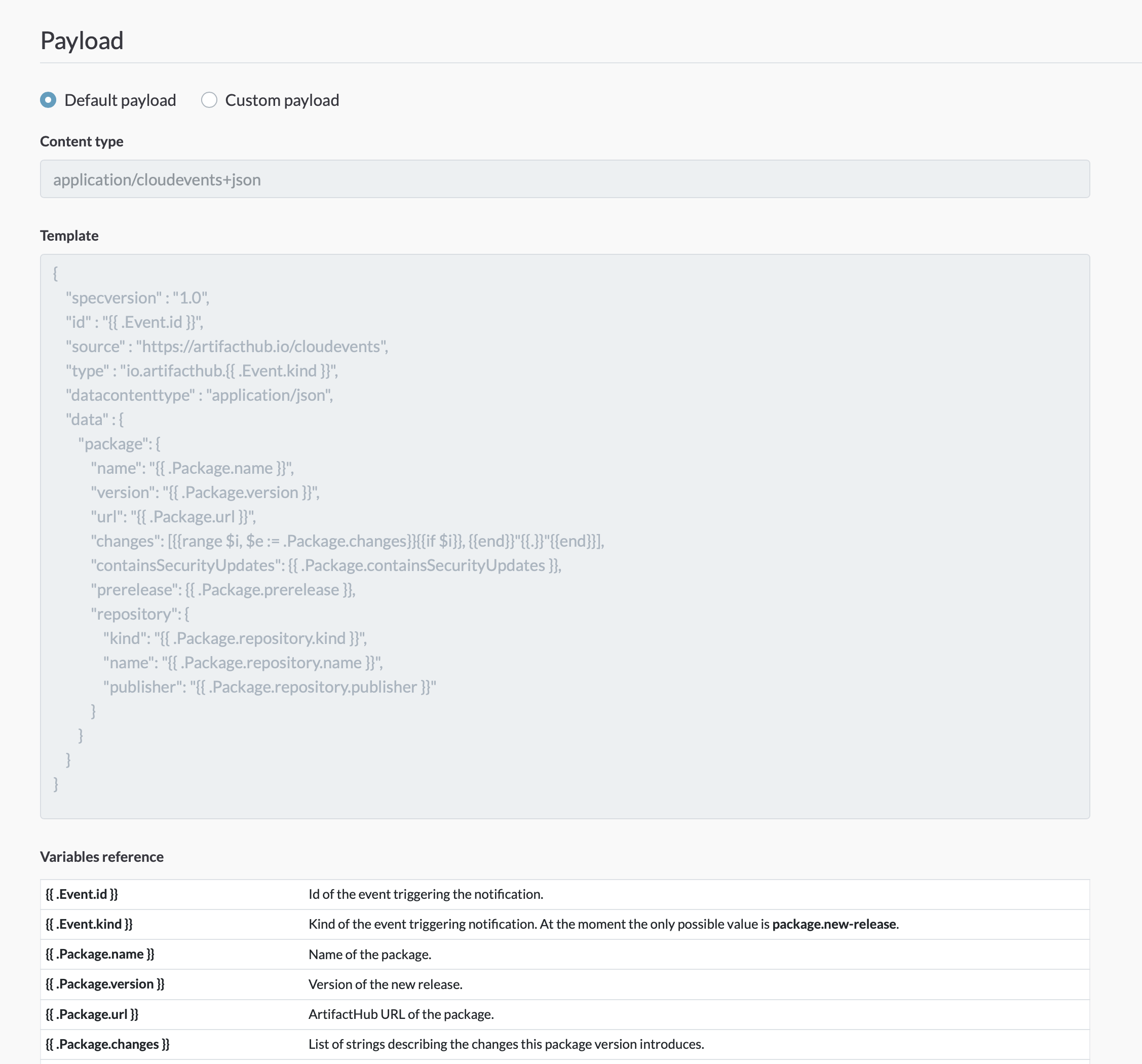The height and width of the screenshot is (1064, 1142).
Task: Click the application/cloudevents+json content type value
Action: click(157, 179)
